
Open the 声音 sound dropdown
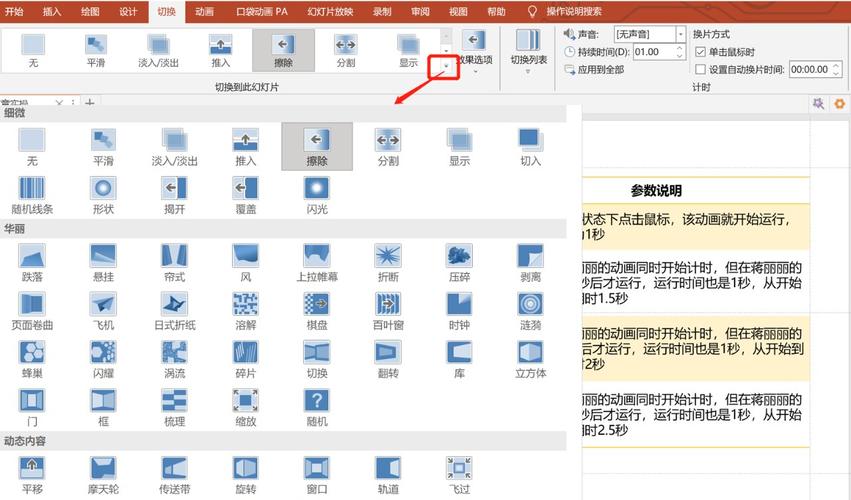click(681, 34)
